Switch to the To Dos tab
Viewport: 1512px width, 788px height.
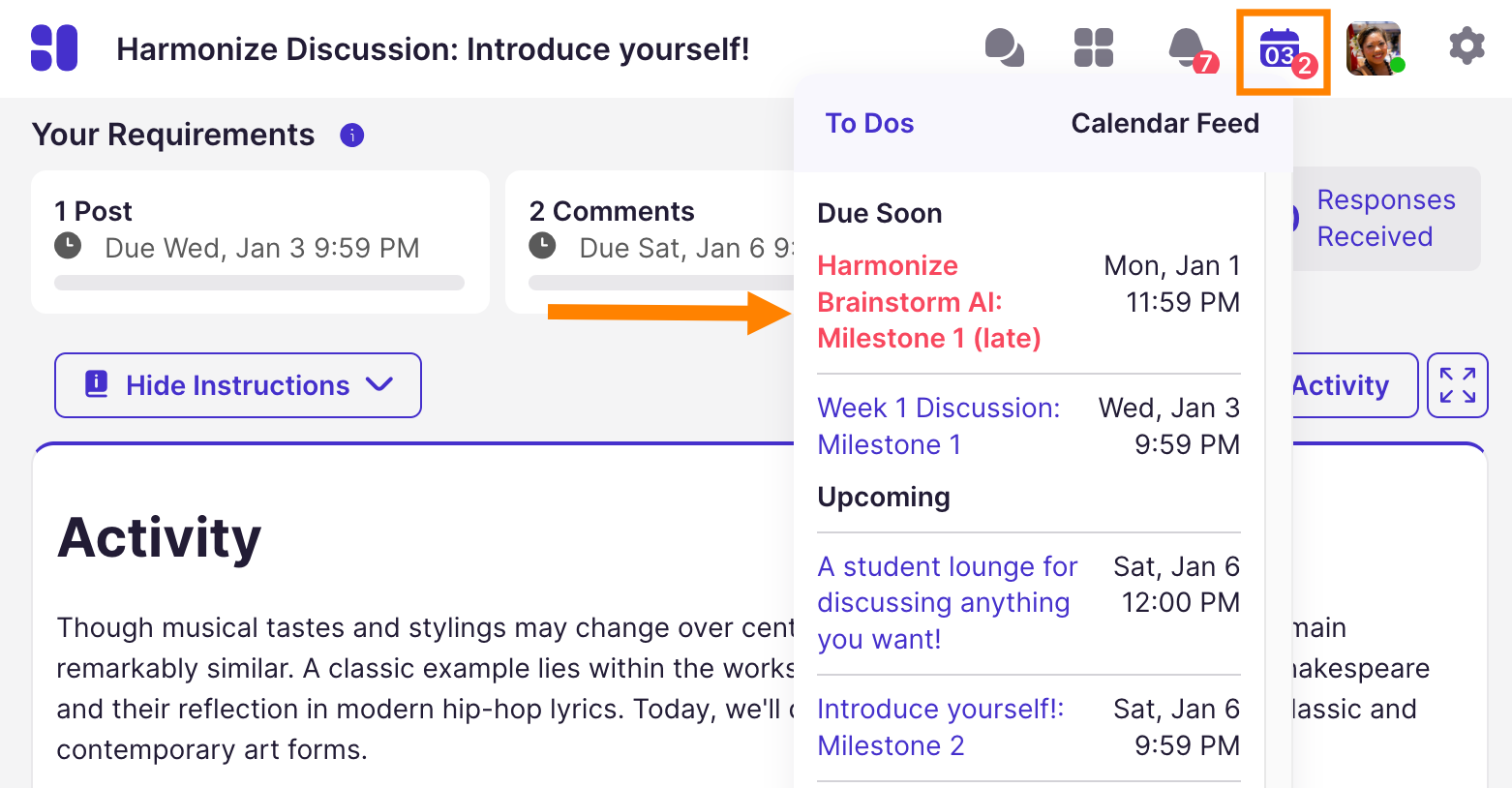point(869,124)
